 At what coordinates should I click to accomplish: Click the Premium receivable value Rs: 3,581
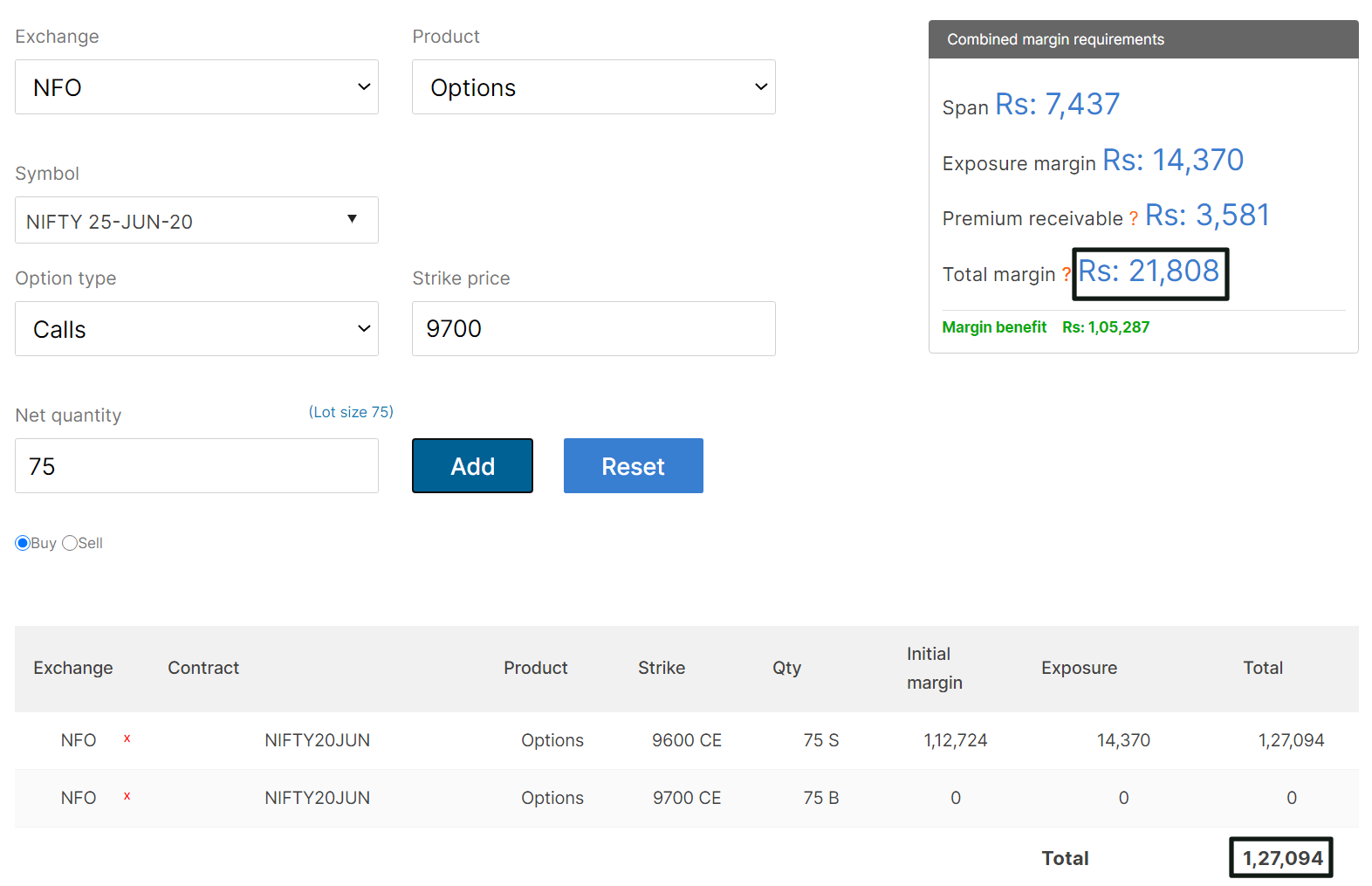pos(1207,216)
